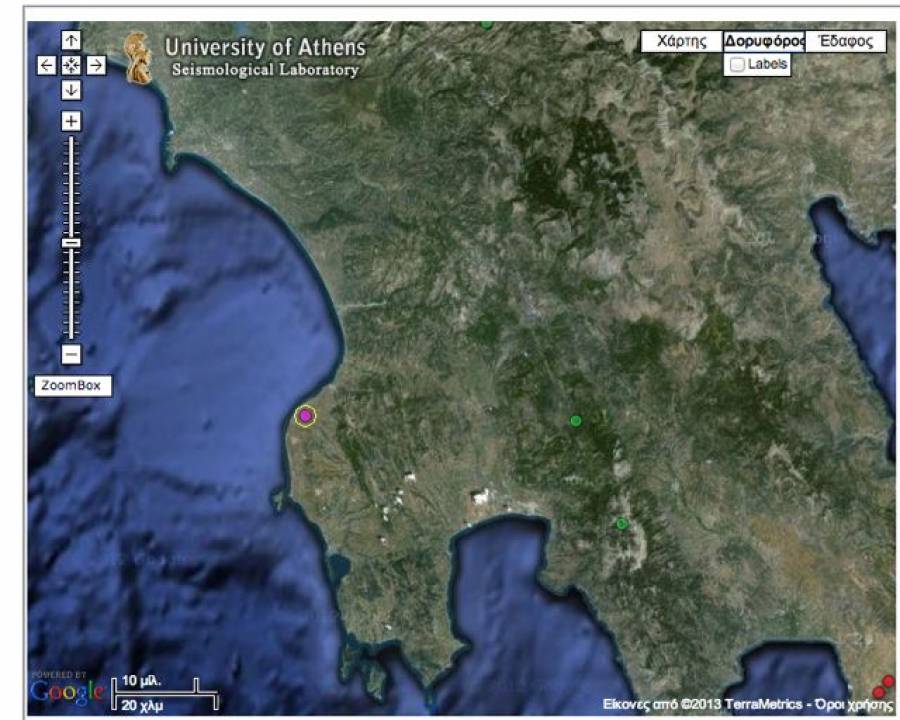Pan the map right with arrow
This screenshot has width=900, height=720.
pyautogui.click(x=96, y=65)
